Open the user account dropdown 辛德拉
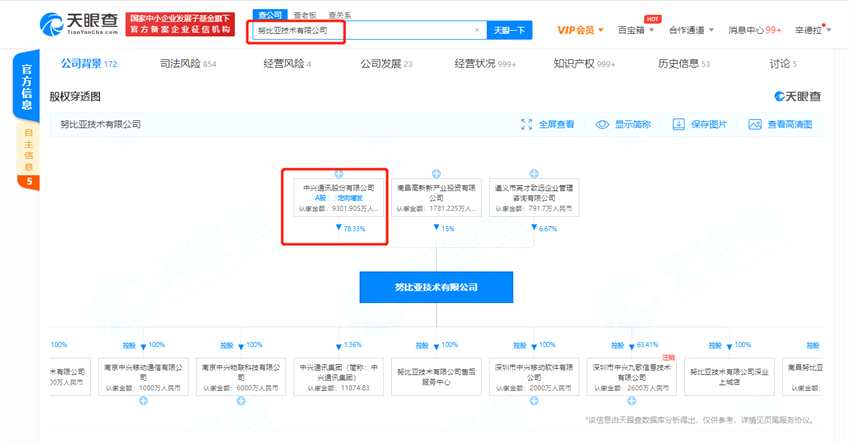The width and height of the screenshot is (850, 443). [x=813, y=30]
